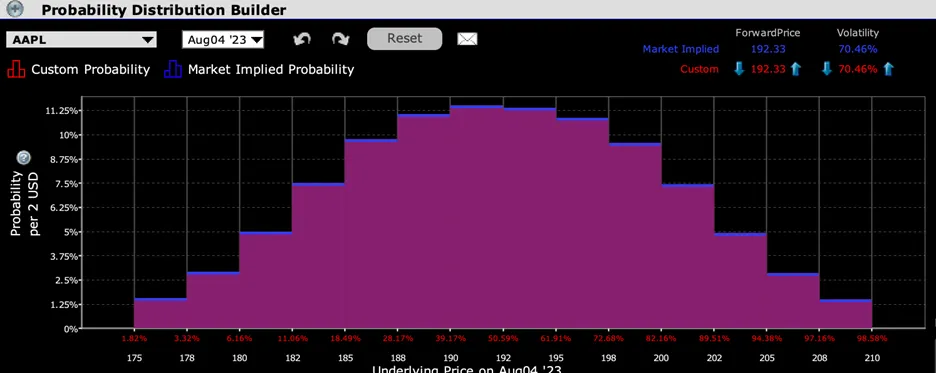Click the custom volatility value 70.46%
This screenshot has height=373, width=936.
tap(858, 69)
